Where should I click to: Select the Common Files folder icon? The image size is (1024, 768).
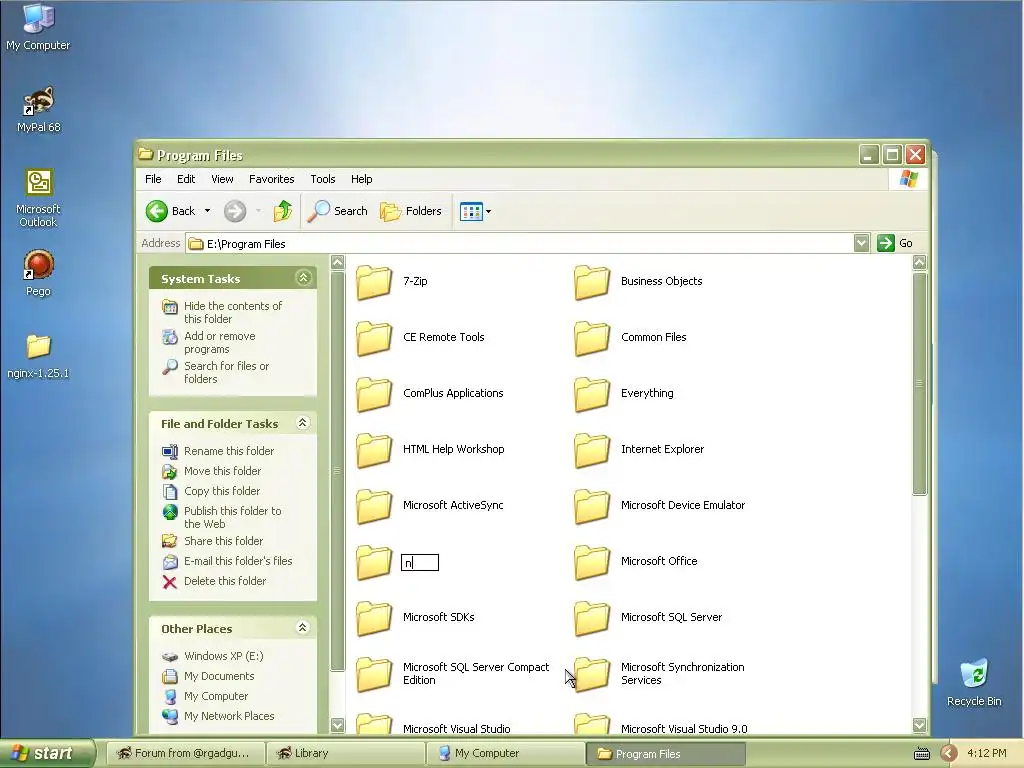tap(592, 338)
